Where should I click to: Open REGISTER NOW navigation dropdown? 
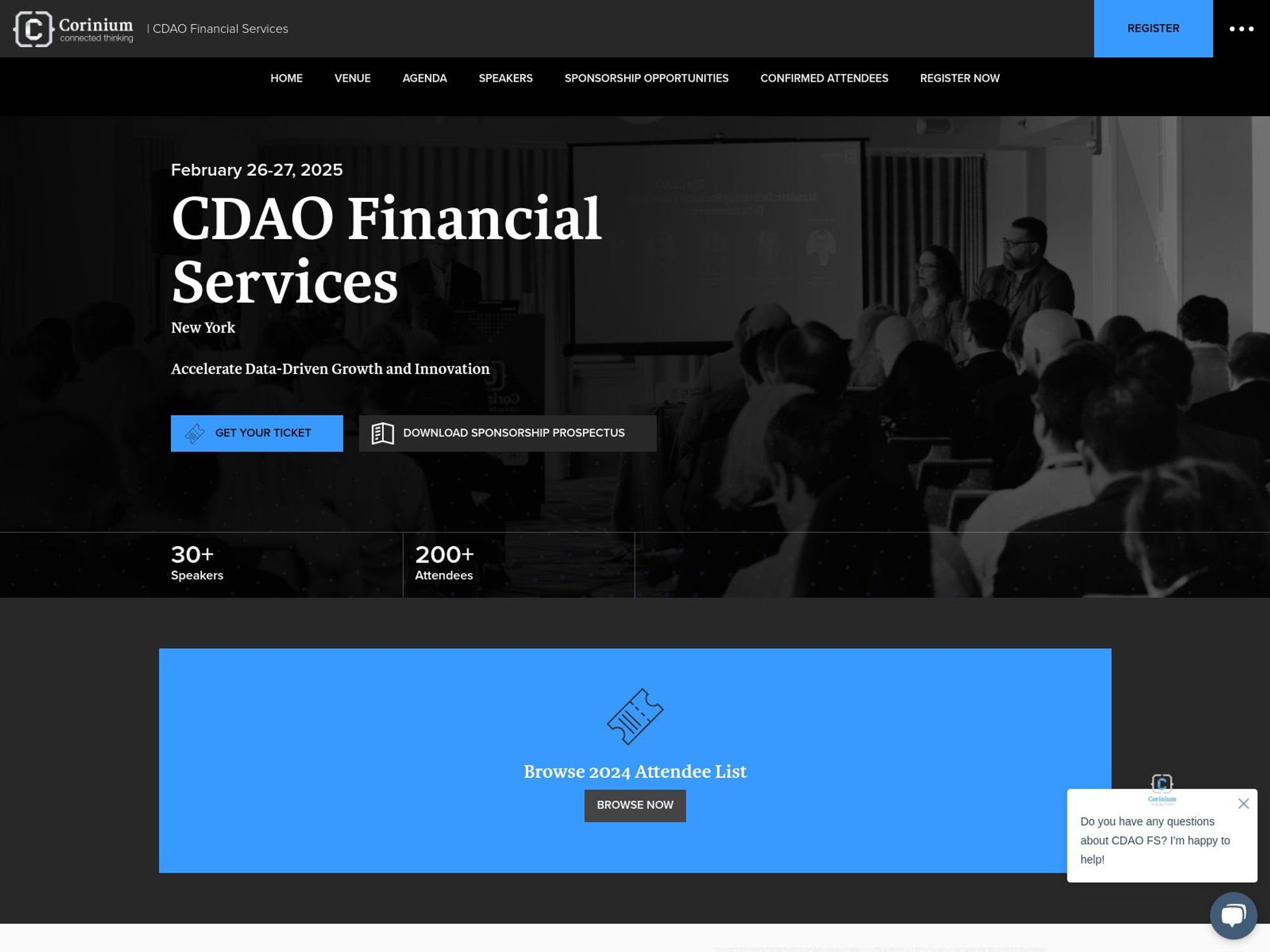point(960,78)
